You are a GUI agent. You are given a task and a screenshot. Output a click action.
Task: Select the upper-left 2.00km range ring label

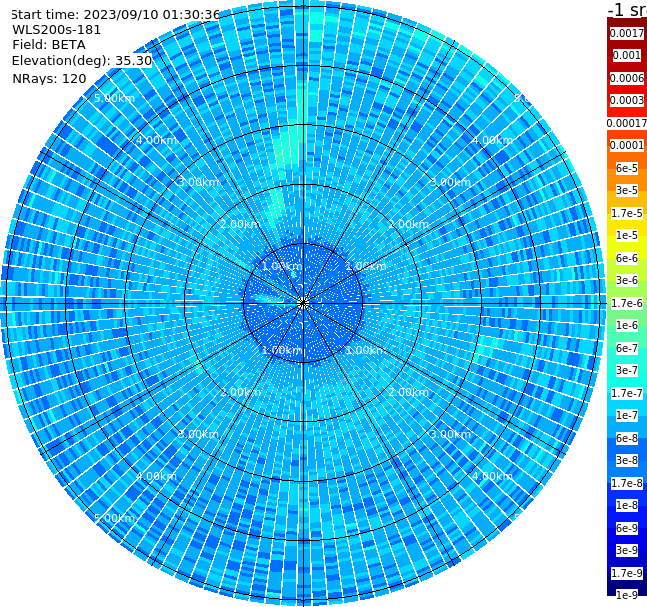[241, 224]
